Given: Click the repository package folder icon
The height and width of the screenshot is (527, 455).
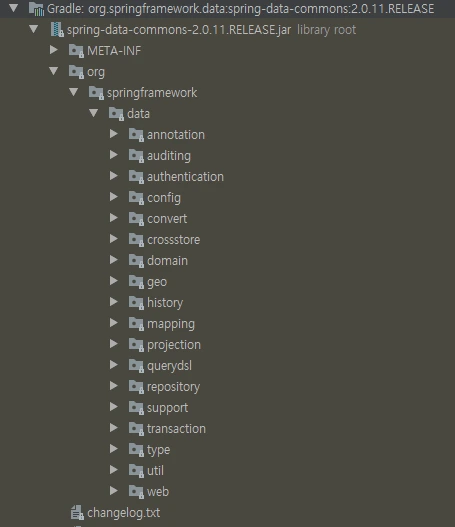Looking at the screenshot, I should [136, 387].
